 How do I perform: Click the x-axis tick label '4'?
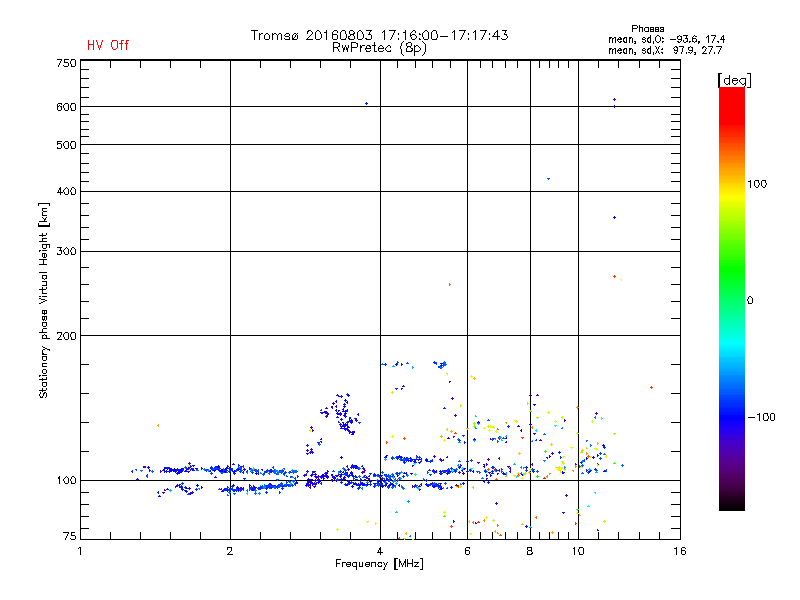(x=380, y=551)
